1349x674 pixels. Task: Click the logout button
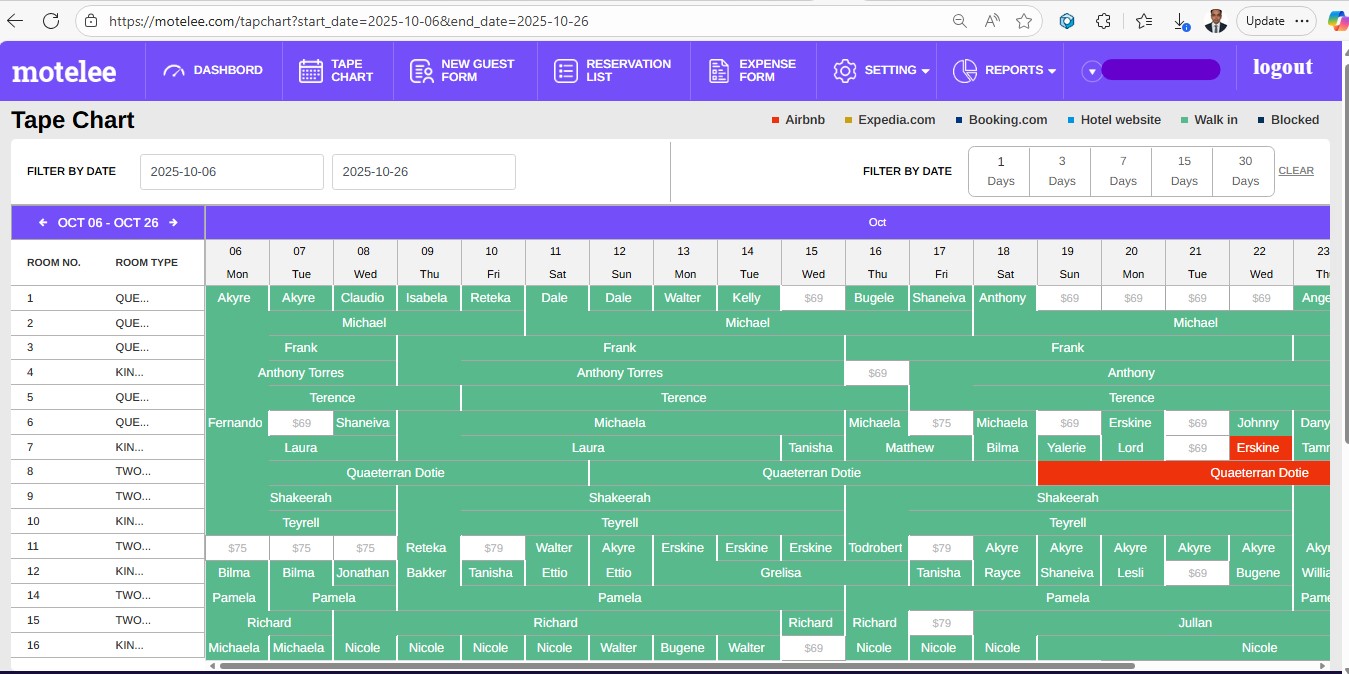(1282, 68)
